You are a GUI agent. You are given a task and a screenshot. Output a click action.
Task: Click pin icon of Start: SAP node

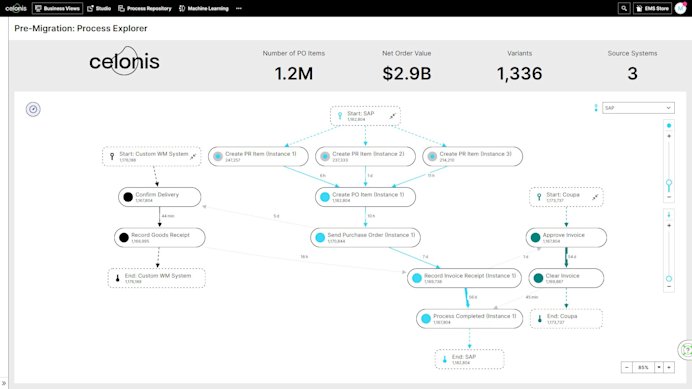340,116
